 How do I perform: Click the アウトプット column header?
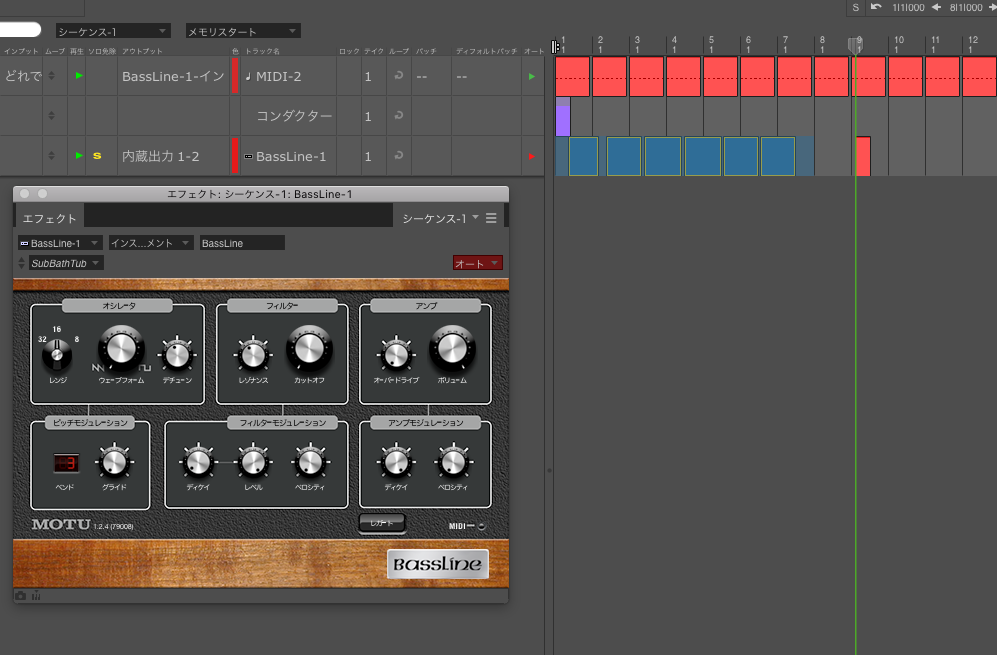[x=142, y=51]
